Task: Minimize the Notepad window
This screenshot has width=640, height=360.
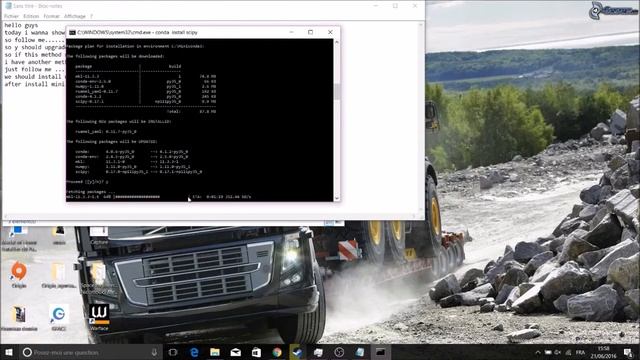Action: coord(376,6)
